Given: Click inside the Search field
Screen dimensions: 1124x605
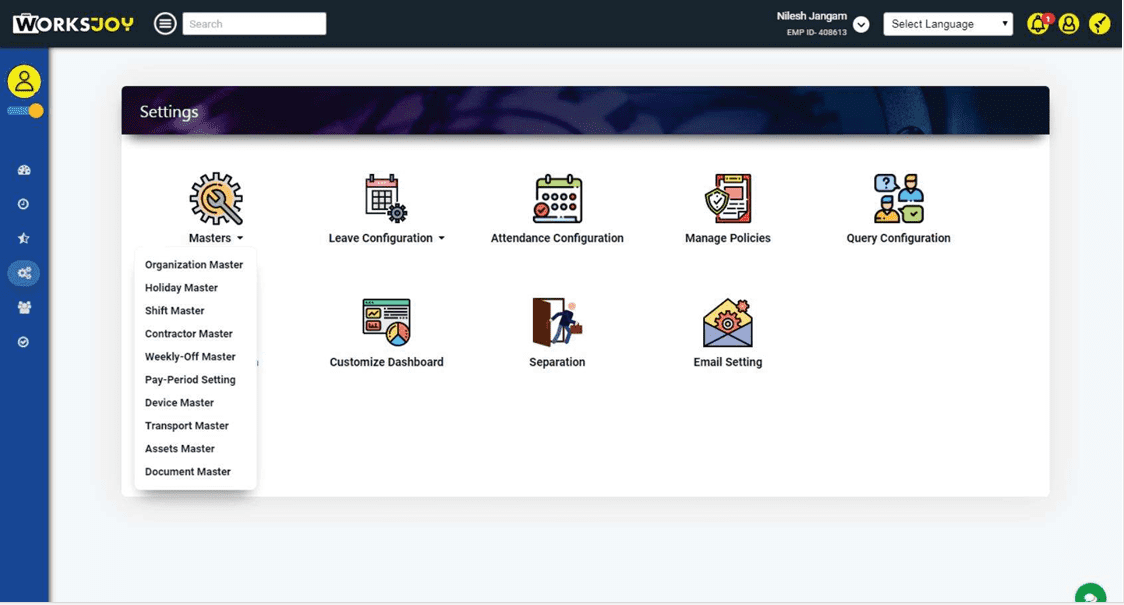Looking at the screenshot, I should click(254, 23).
